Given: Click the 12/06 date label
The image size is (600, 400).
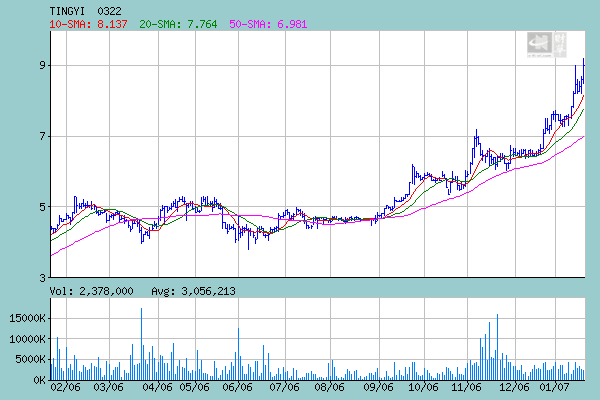Looking at the screenshot, I should click(514, 387).
